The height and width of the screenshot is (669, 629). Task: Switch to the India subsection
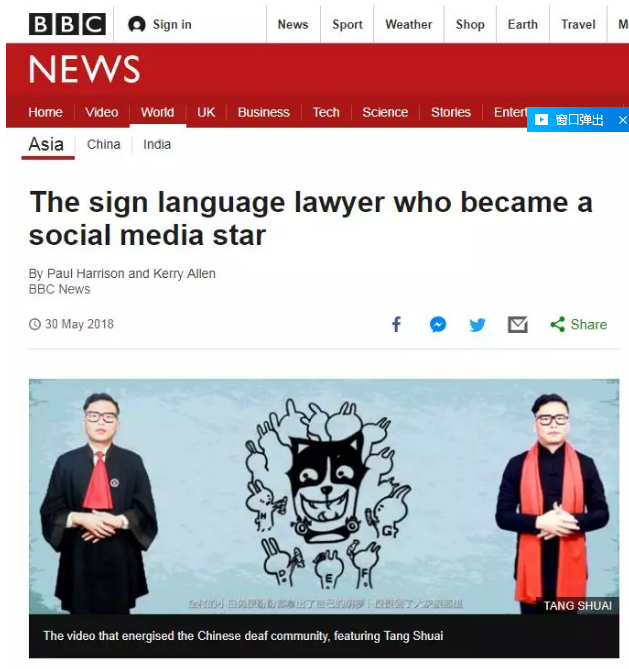[x=157, y=145]
